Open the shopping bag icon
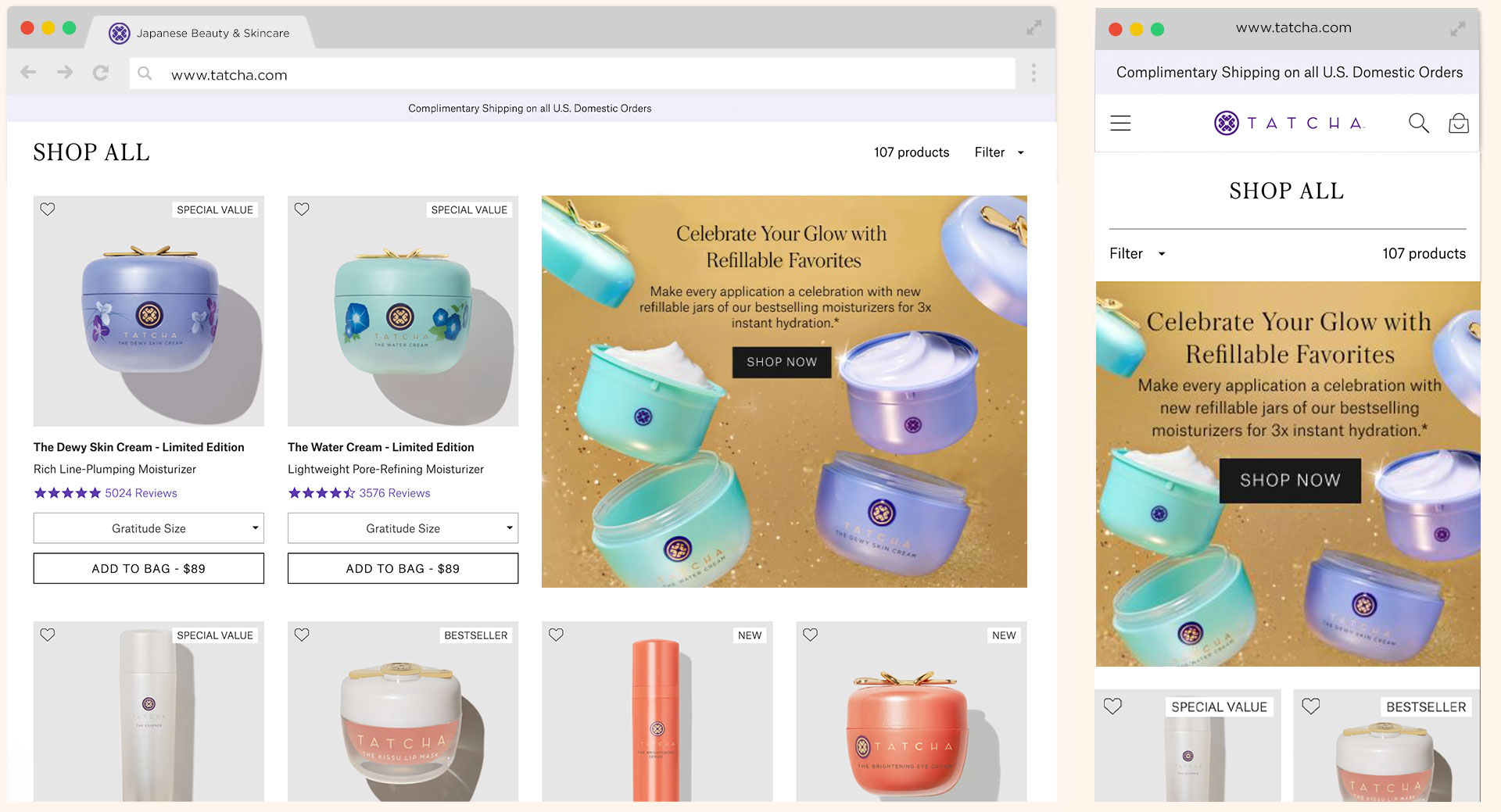The image size is (1501, 812). tap(1458, 123)
